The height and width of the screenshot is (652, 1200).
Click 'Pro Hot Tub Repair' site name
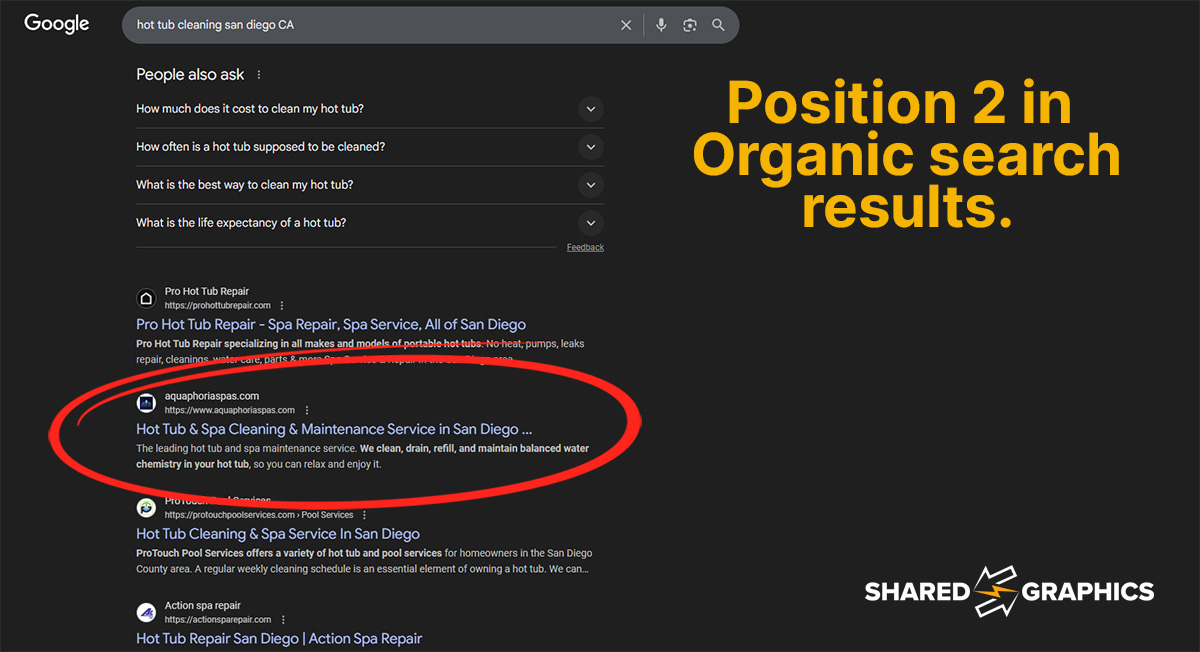click(x=207, y=292)
